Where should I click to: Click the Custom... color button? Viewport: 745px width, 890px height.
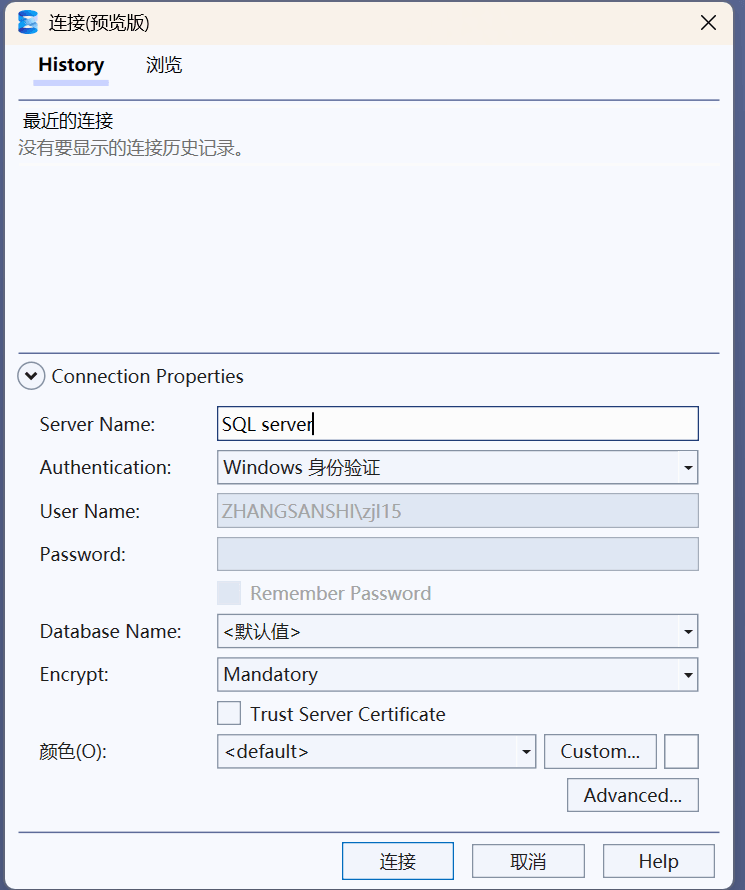pyautogui.click(x=600, y=752)
